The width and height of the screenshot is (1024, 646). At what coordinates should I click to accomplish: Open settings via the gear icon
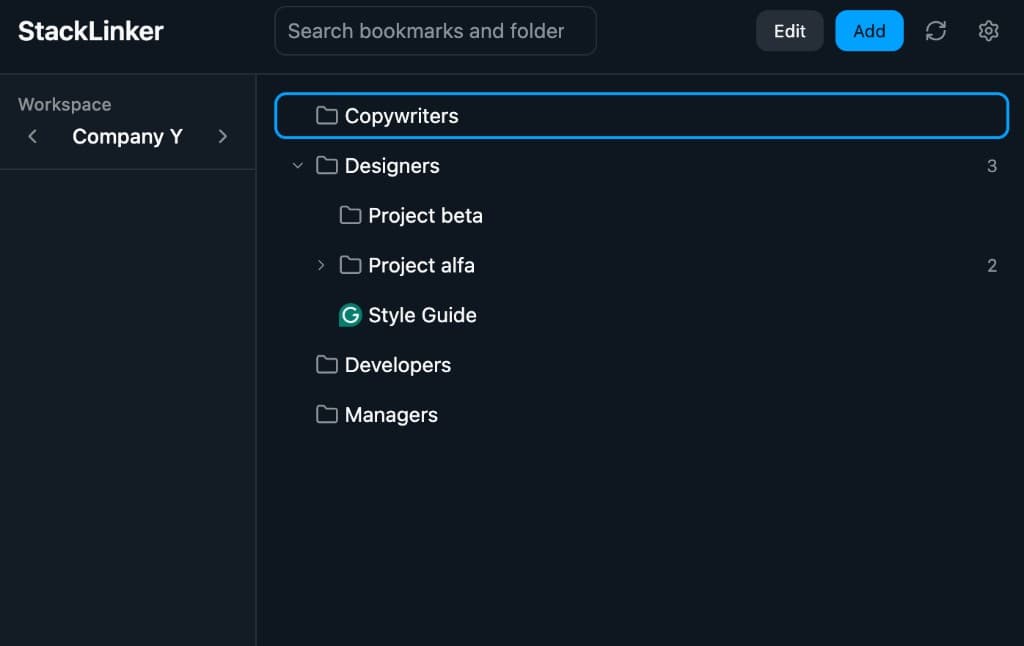[988, 31]
